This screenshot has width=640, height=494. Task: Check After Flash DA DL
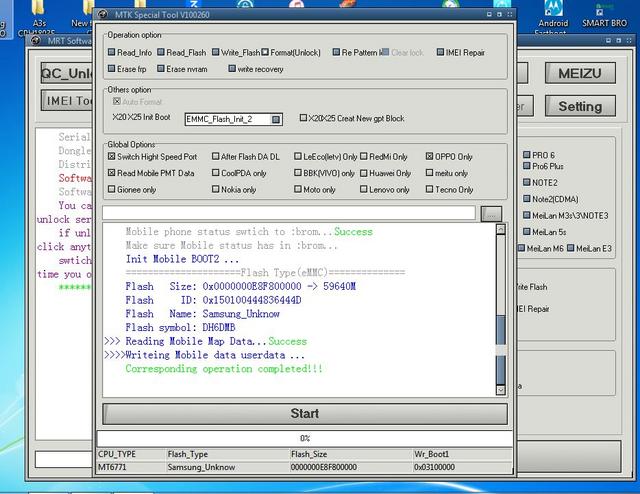(x=216, y=156)
